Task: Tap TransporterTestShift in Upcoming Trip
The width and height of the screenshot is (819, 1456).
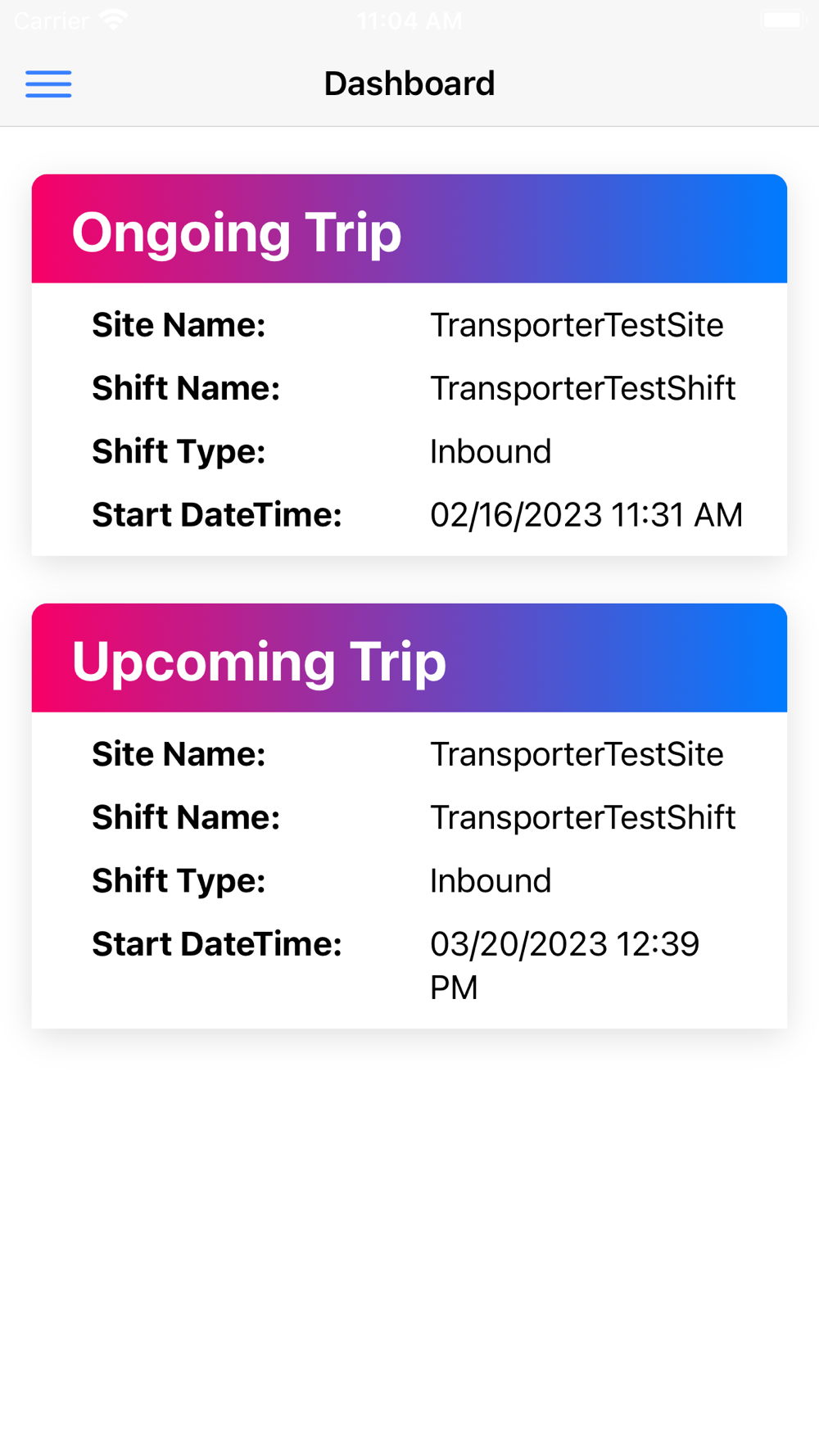Action: [x=582, y=817]
